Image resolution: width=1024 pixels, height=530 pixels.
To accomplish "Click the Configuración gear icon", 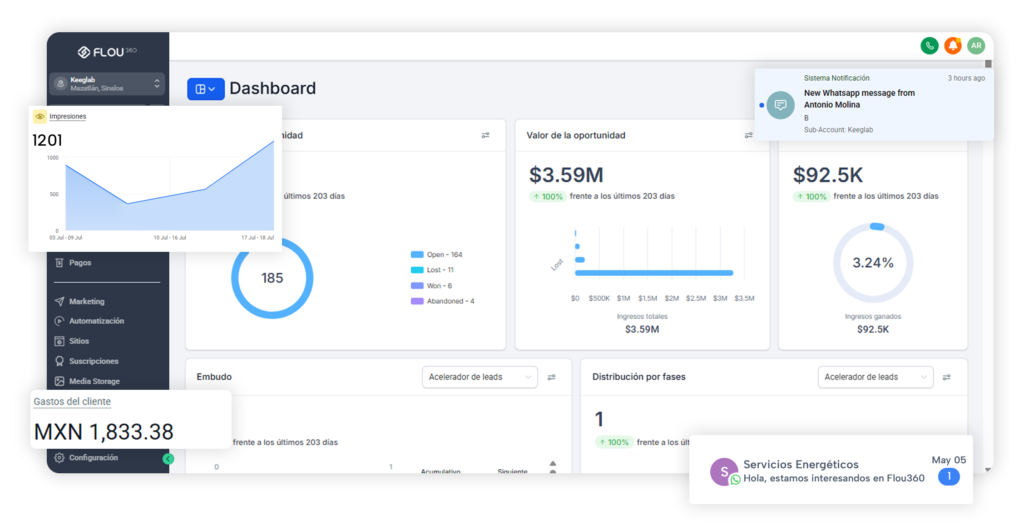I will click(x=60, y=458).
